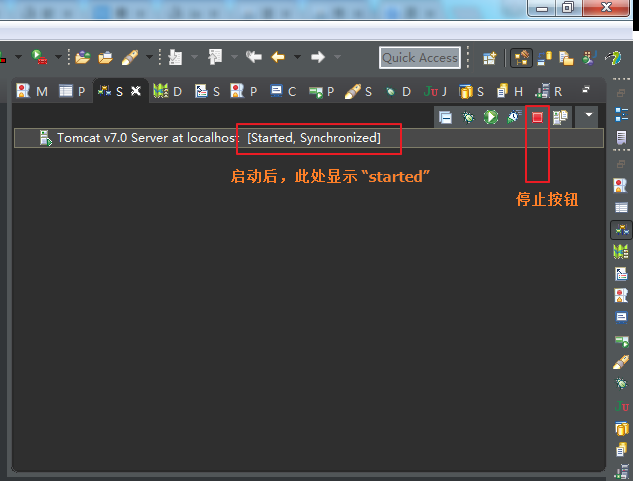Open the Search flashlight icon in right trim

coord(621,362)
